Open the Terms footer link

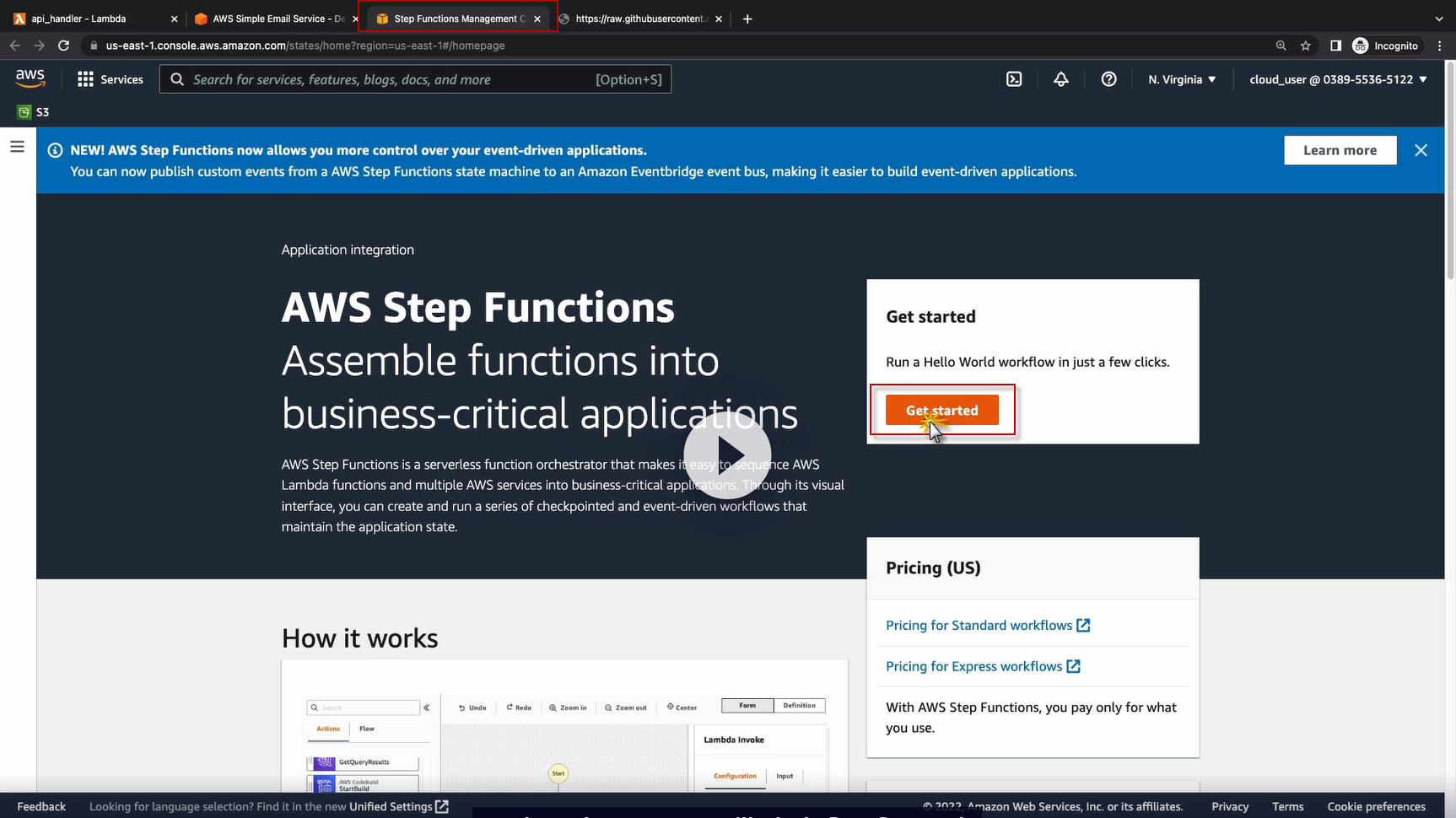tap(1288, 806)
